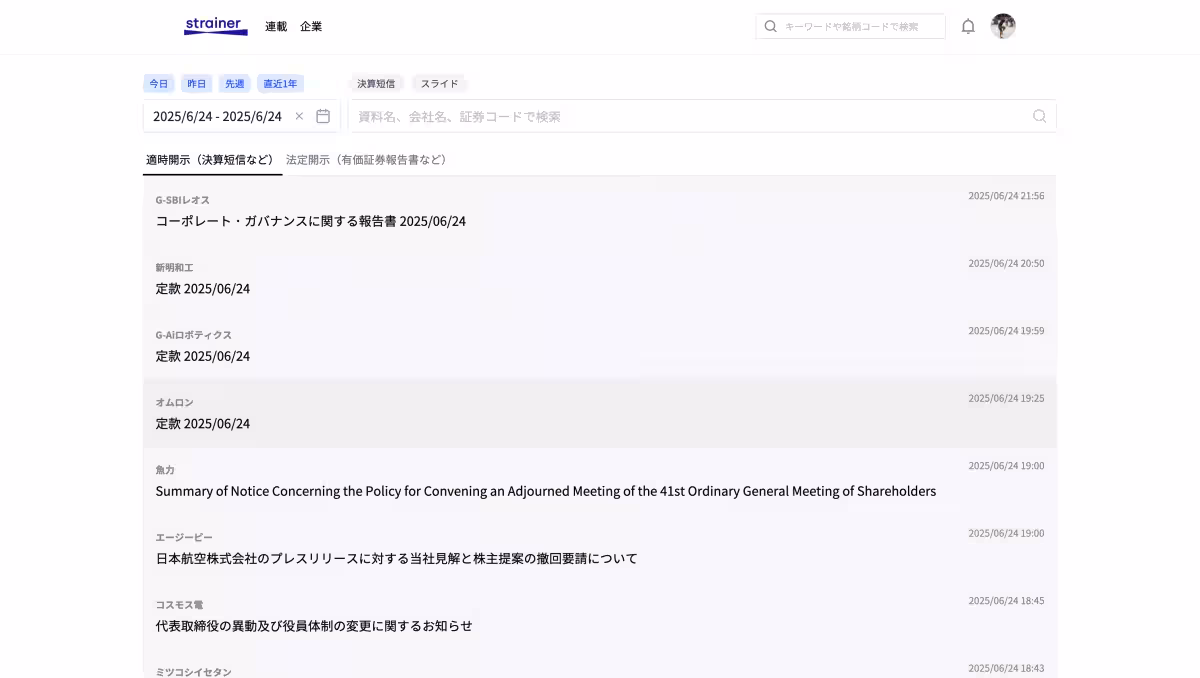Open オムロン's 定款 2025/06/24 document
This screenshot has height=678, width=1200.
203,423
